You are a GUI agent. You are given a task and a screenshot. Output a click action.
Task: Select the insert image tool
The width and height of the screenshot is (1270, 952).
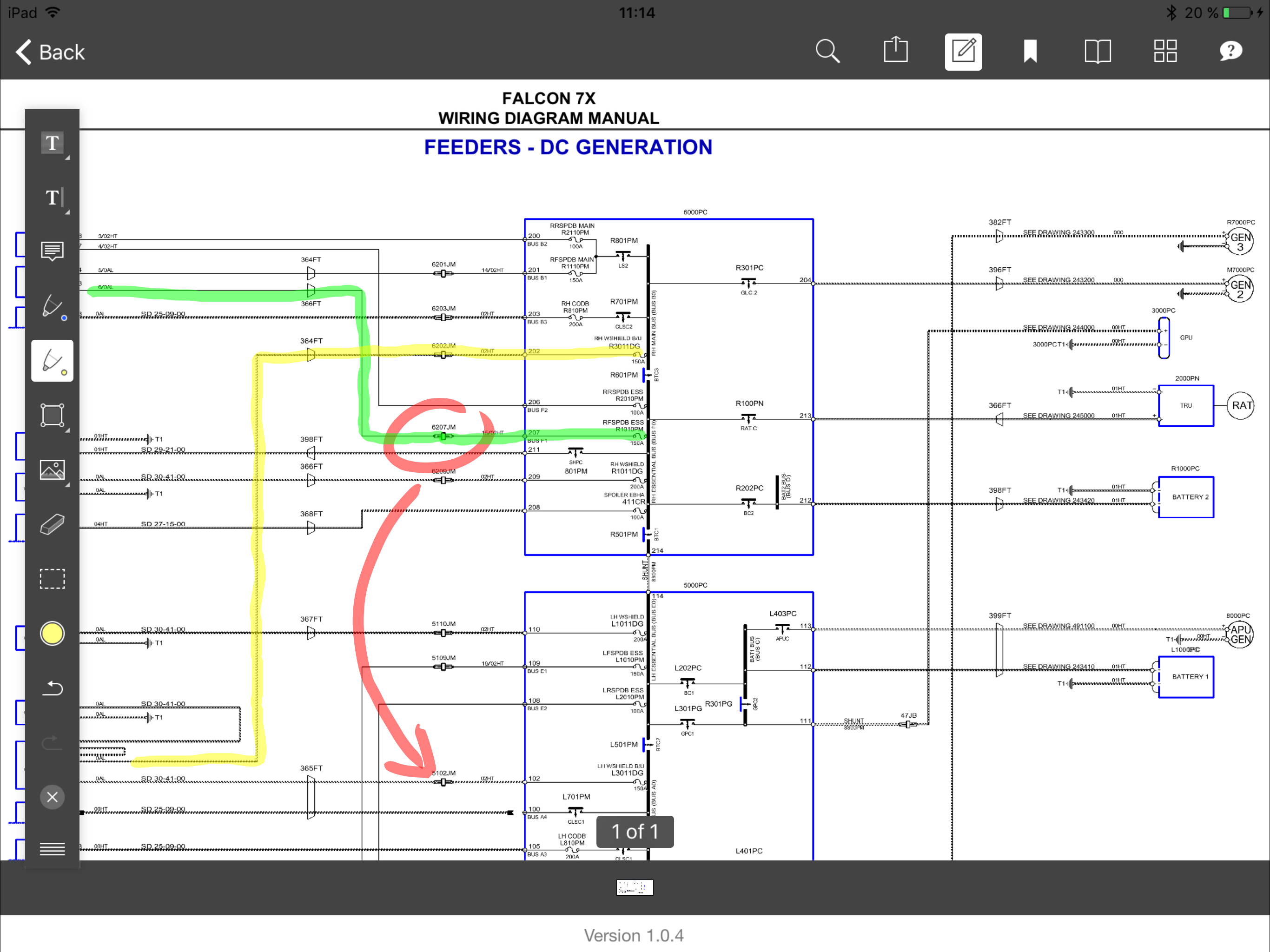pyautogui.click(x=52, y=469)
